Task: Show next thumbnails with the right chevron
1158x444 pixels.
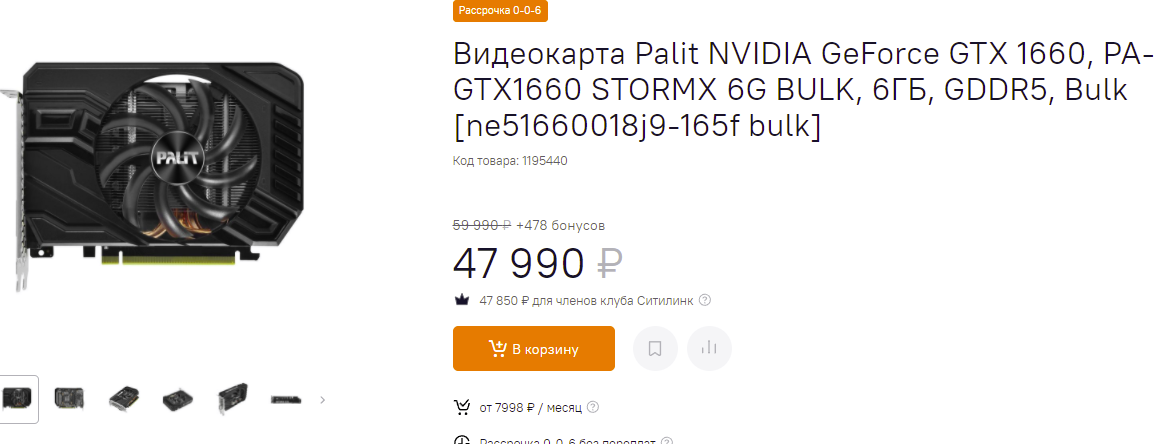Action: click(322, 400)
